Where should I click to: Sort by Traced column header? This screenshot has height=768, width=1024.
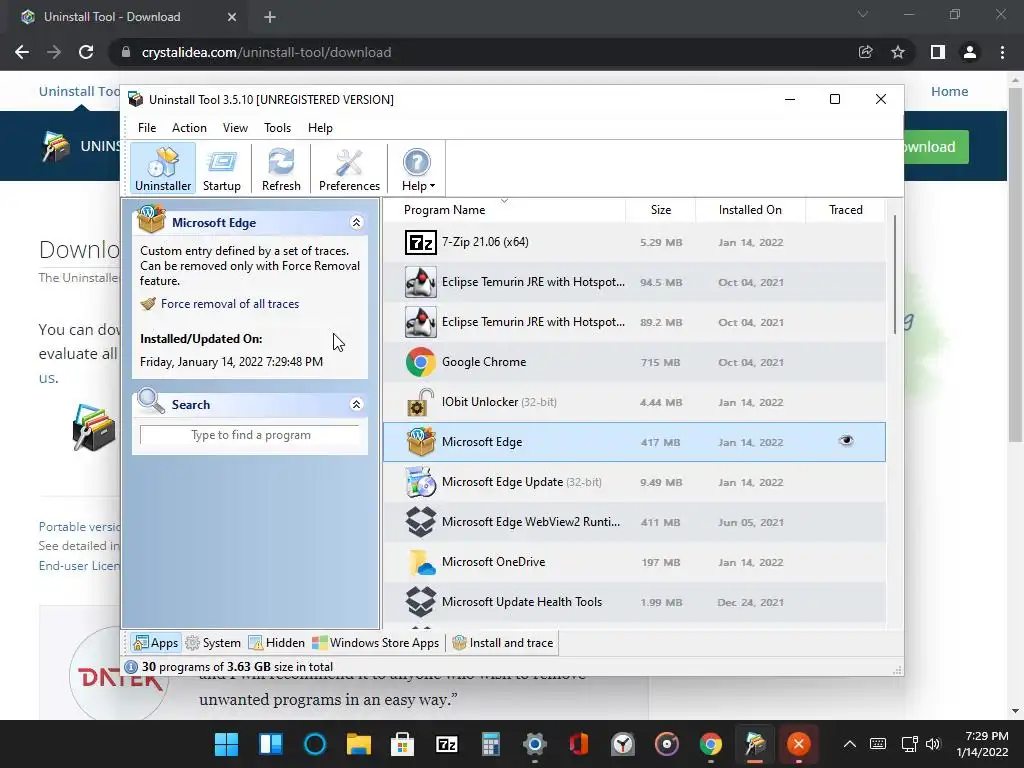tap(846, 210)
